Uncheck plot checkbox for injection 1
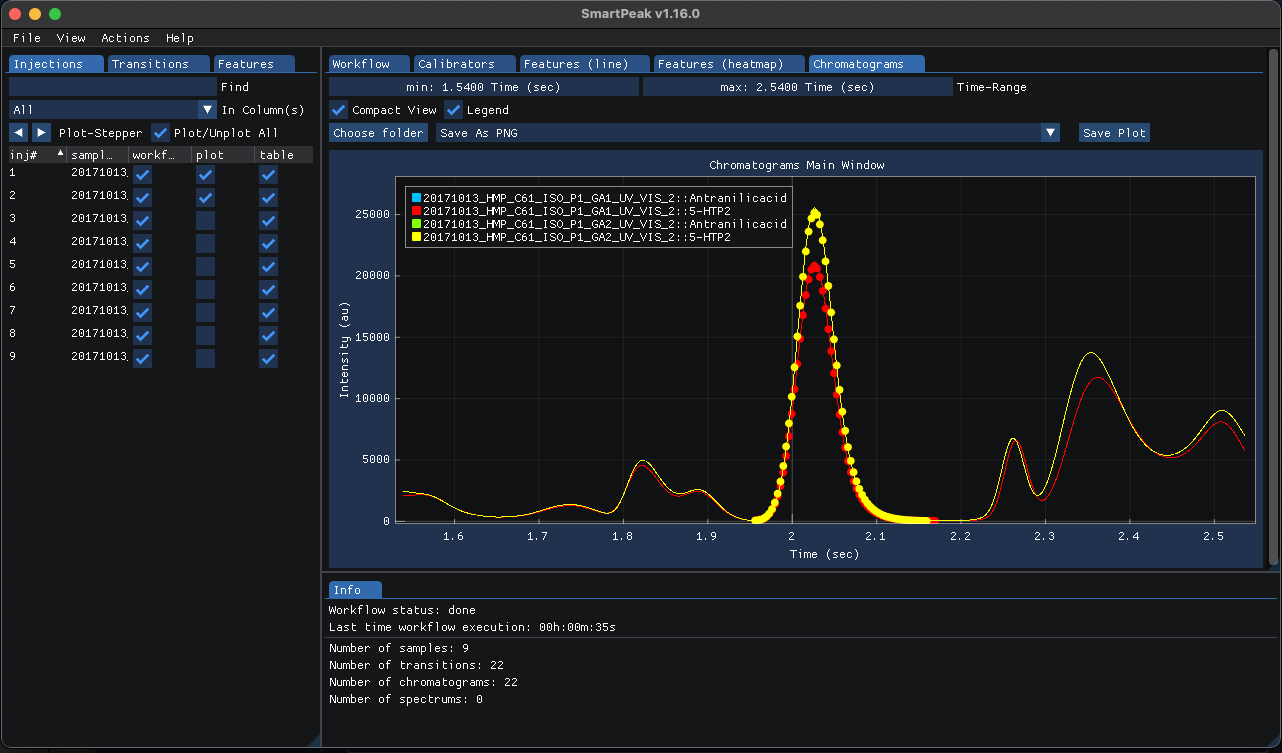1282x753 pixels. (205, 175)
